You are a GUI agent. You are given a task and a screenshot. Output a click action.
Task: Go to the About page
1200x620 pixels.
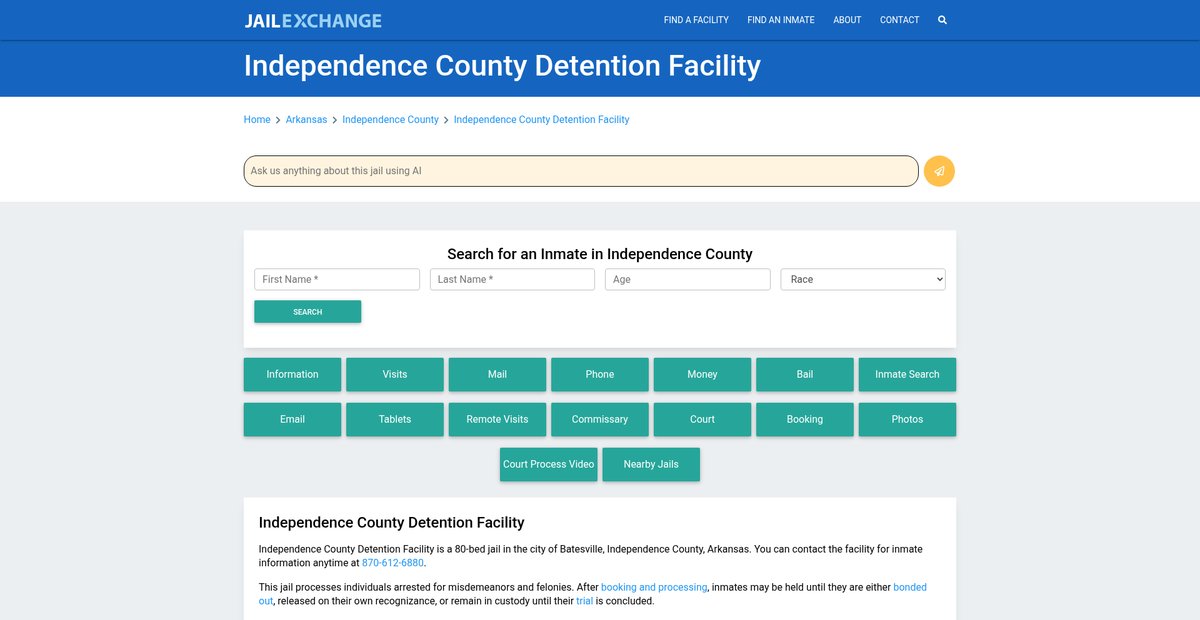pos(847,20)
